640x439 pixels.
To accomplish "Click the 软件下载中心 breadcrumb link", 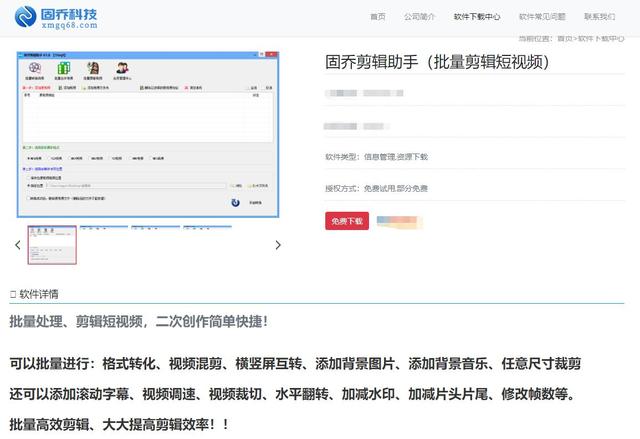I will coord(601,39).
